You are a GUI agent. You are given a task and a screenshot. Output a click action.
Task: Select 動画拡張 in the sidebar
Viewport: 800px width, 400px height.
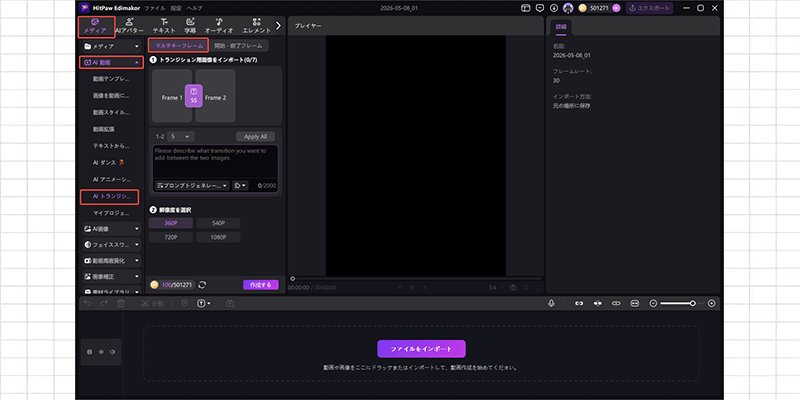(x=104, y=129)
